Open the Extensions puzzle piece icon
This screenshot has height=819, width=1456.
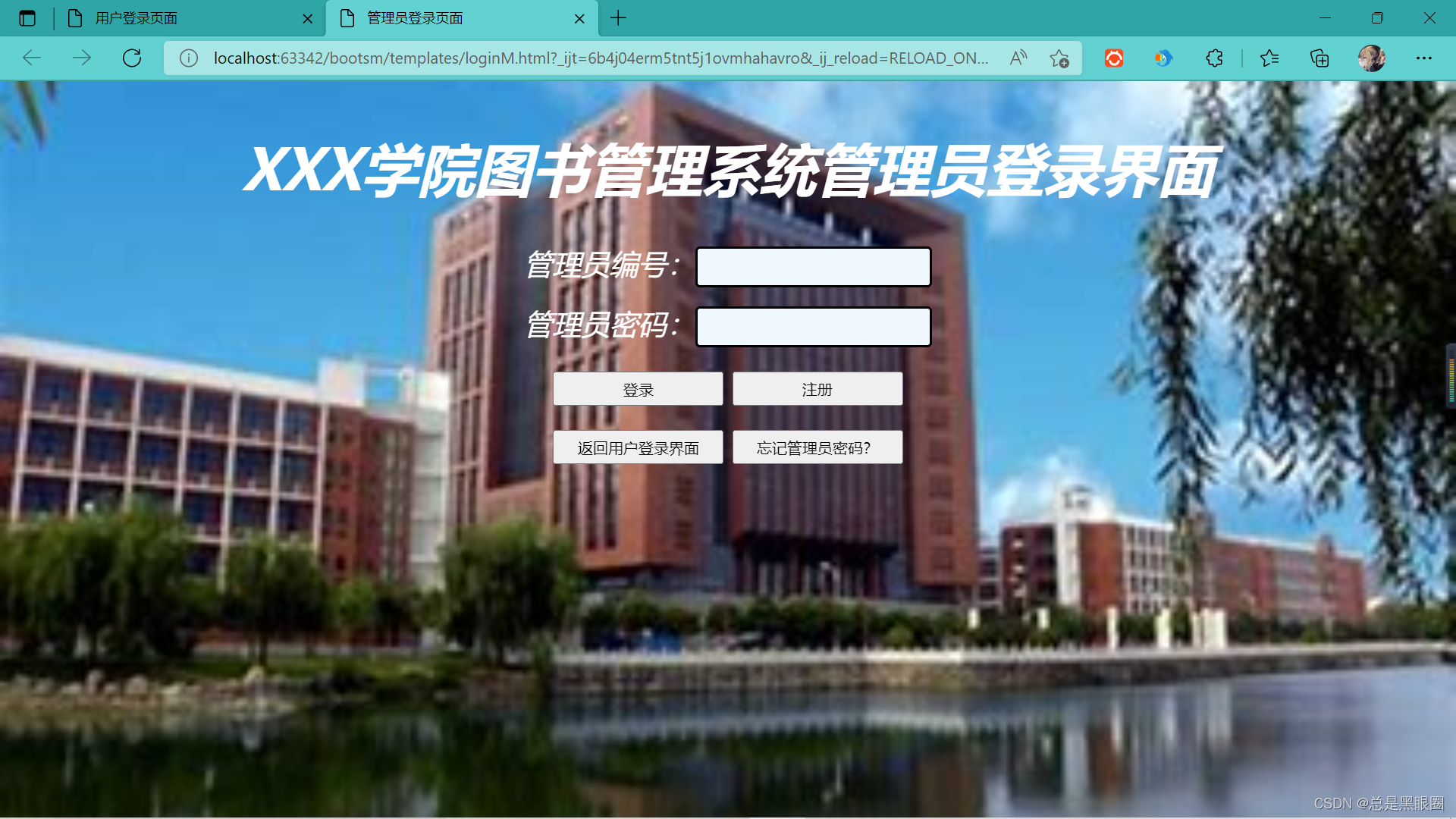[x=1214, y=58]
